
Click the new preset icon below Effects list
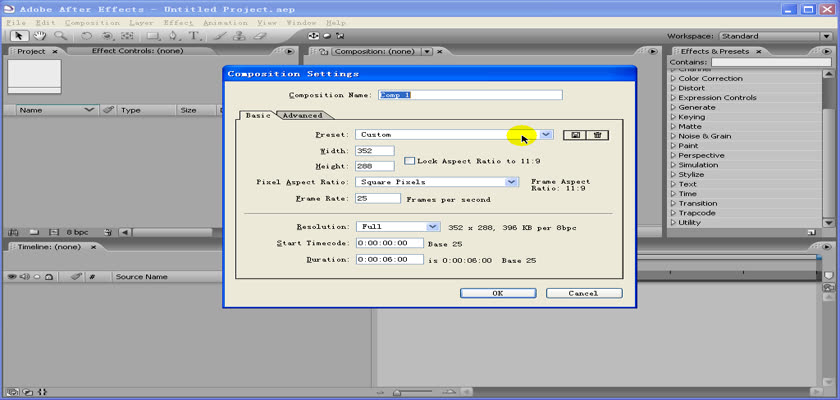point(811,232)
